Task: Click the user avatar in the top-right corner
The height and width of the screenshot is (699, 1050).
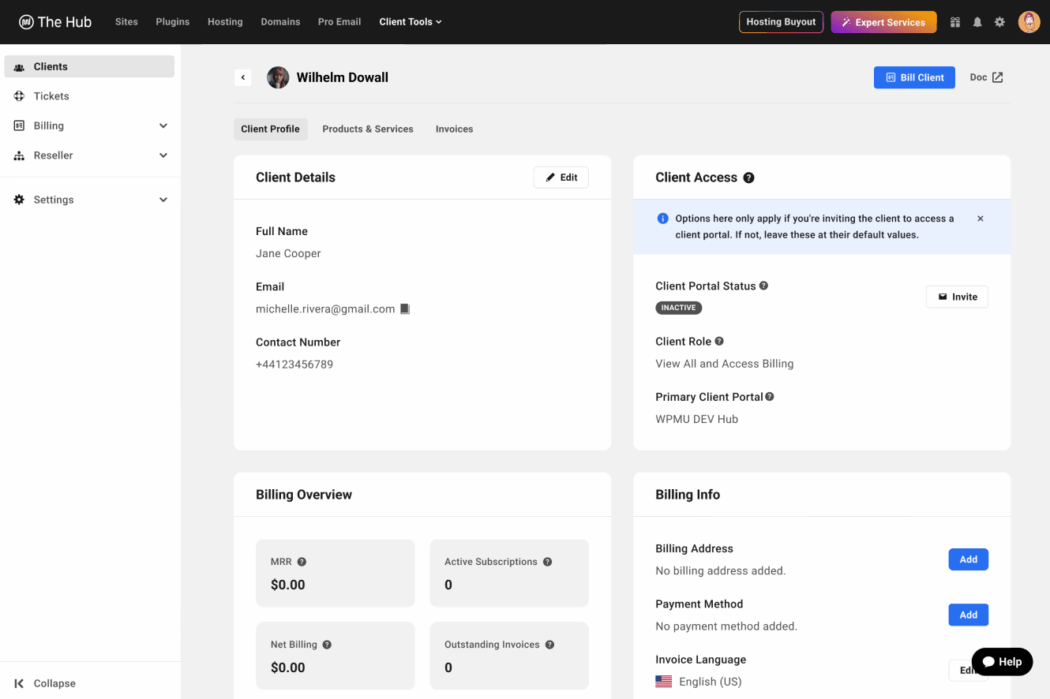Action: 1029,21
